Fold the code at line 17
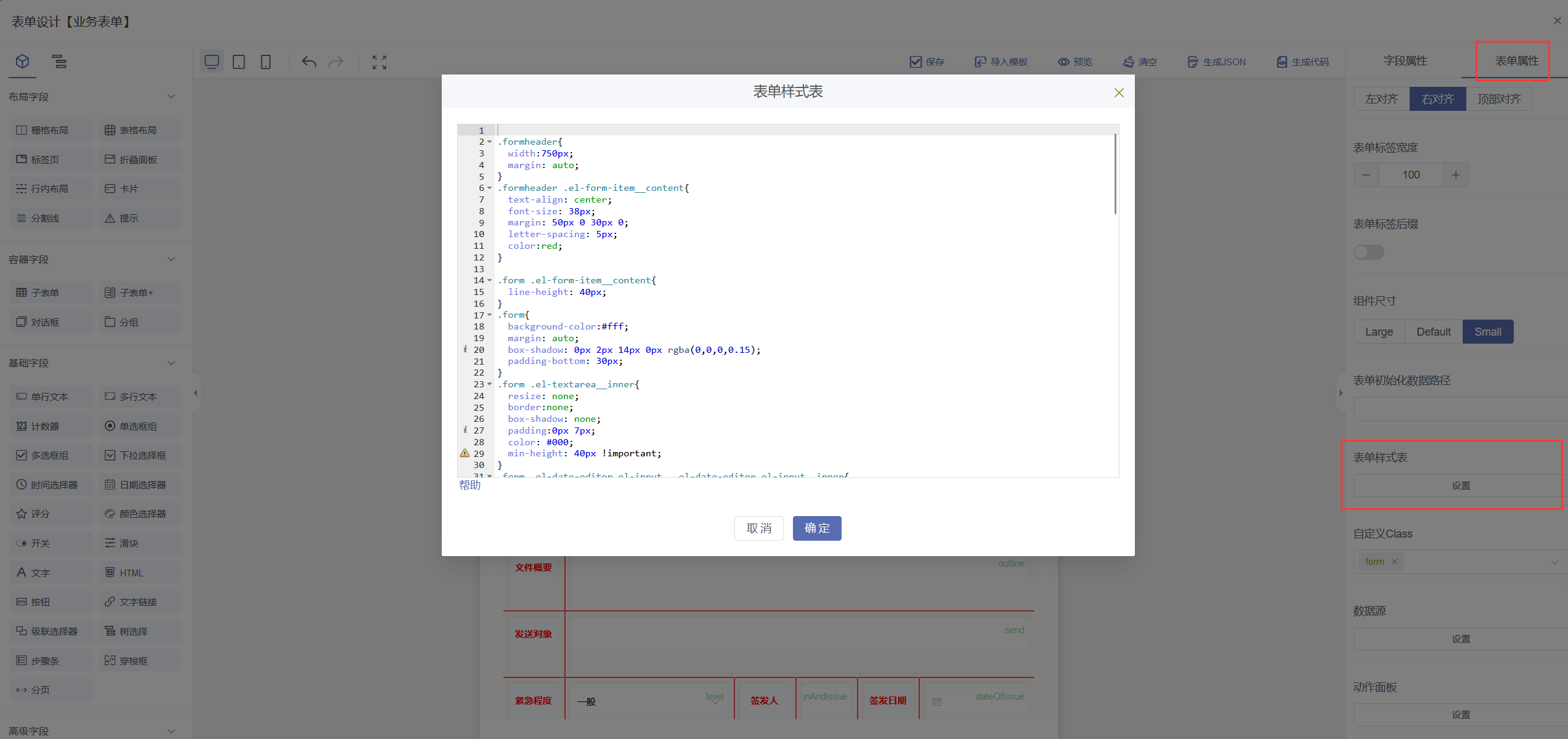This screenshot has width=1568, height=739. pos(490,315)
